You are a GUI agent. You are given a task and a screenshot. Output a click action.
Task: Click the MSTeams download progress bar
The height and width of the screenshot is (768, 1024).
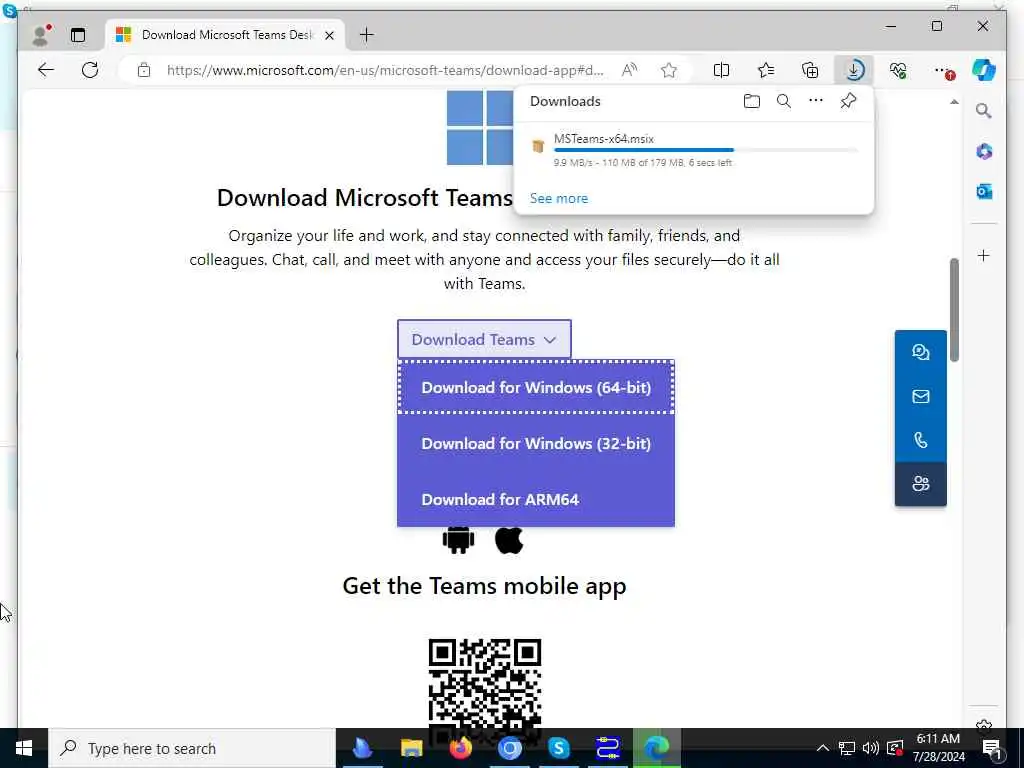tap(705, 150)
